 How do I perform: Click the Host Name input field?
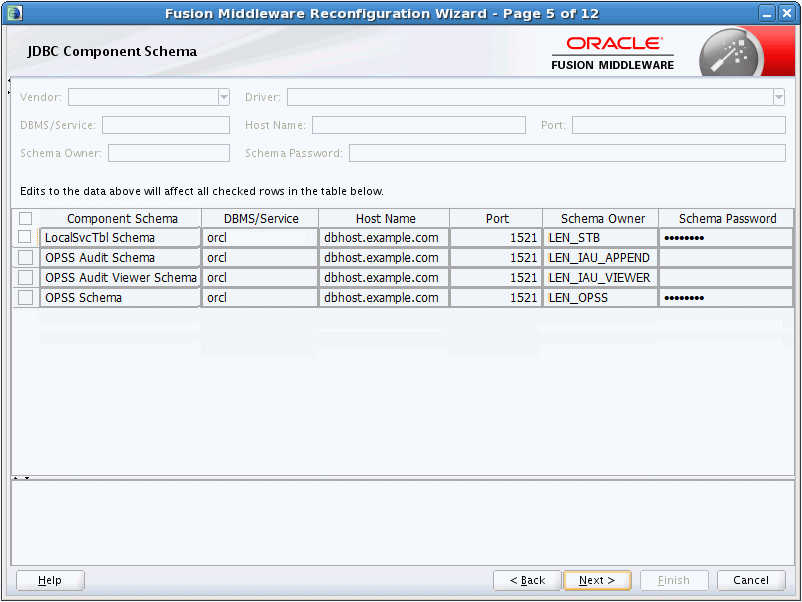pyautogui.click(x=418, y=125)
